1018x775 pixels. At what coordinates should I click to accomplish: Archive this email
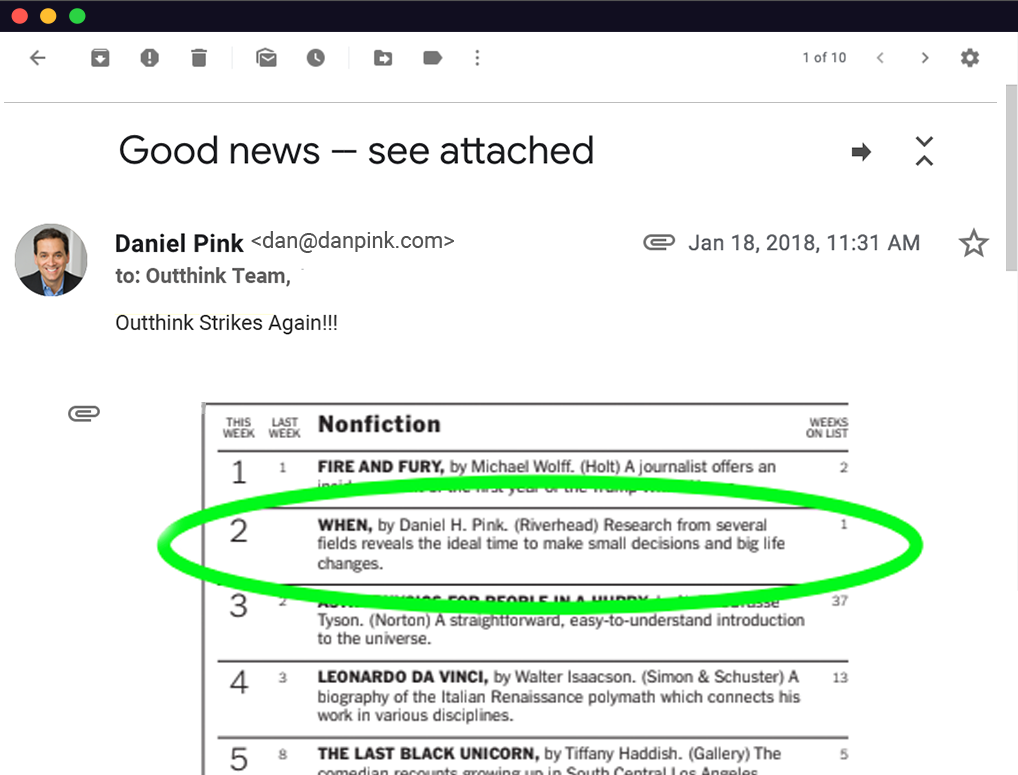tap(100, 58)
